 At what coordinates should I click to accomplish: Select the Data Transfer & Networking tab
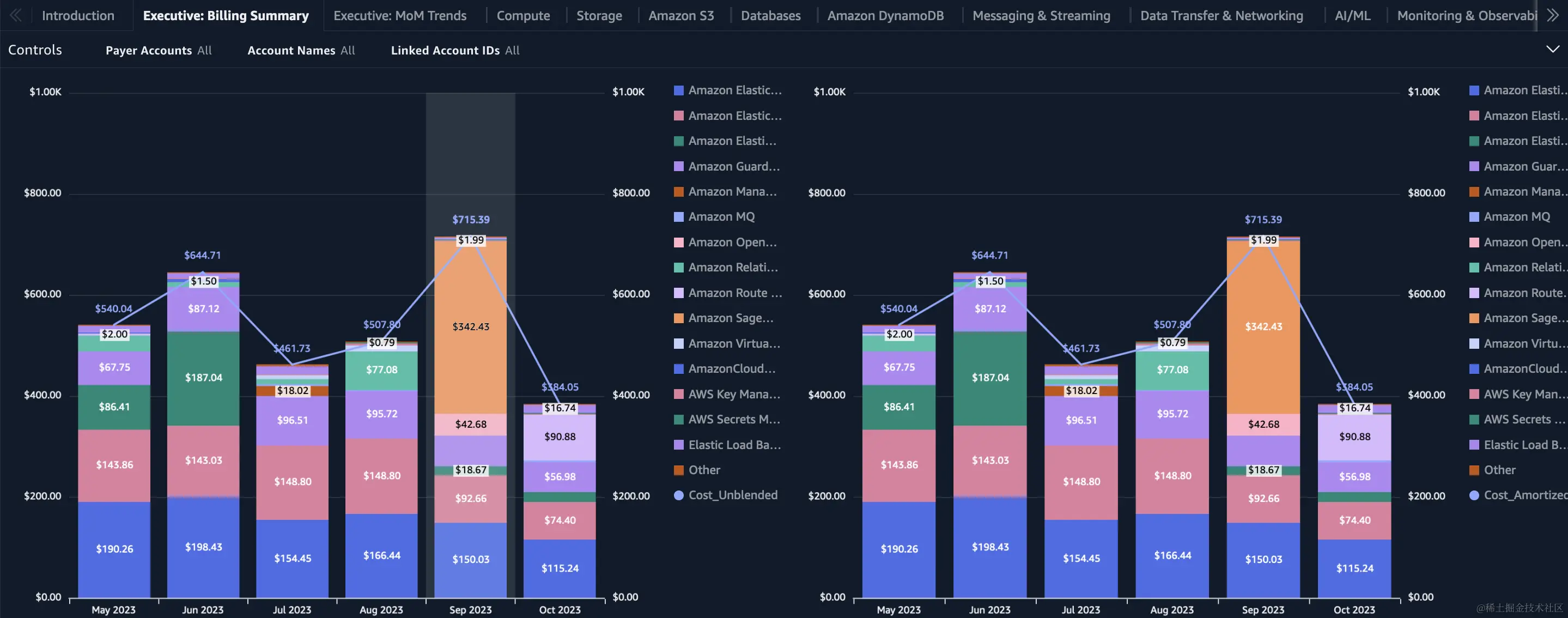[1221, 16]
